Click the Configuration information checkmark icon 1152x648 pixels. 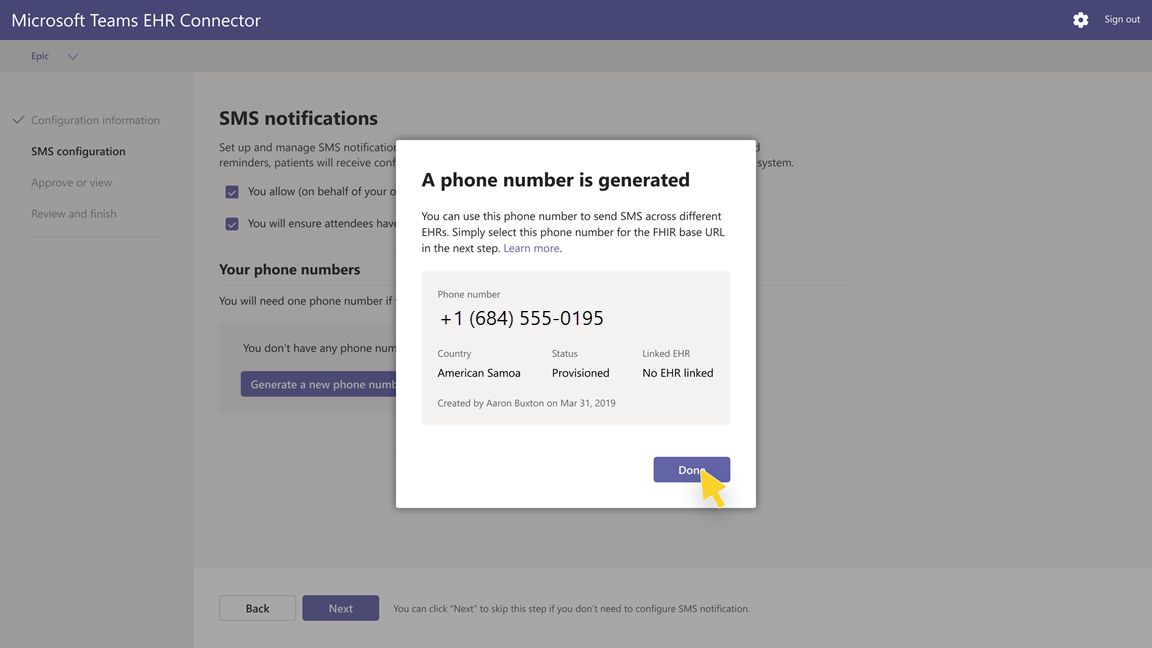pos(18,120)
